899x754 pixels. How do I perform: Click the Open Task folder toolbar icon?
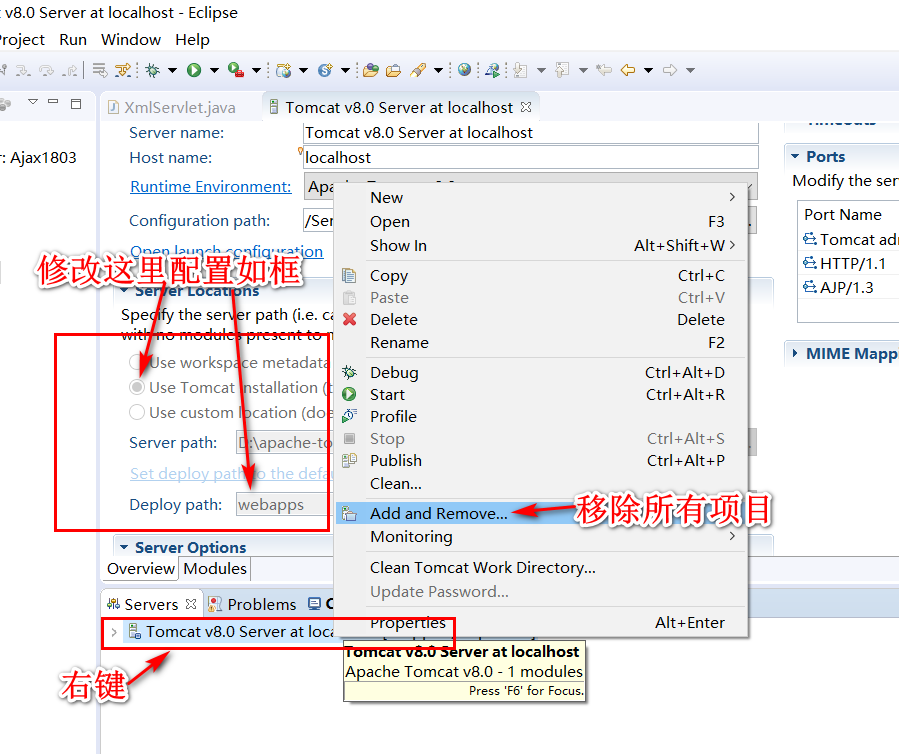pos(393,71)
